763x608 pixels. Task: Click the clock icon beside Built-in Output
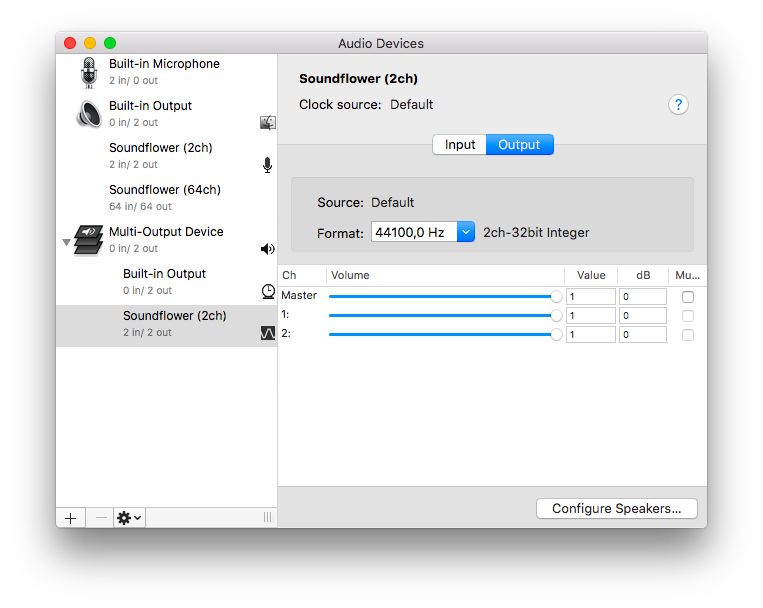[x=267, y=291]
